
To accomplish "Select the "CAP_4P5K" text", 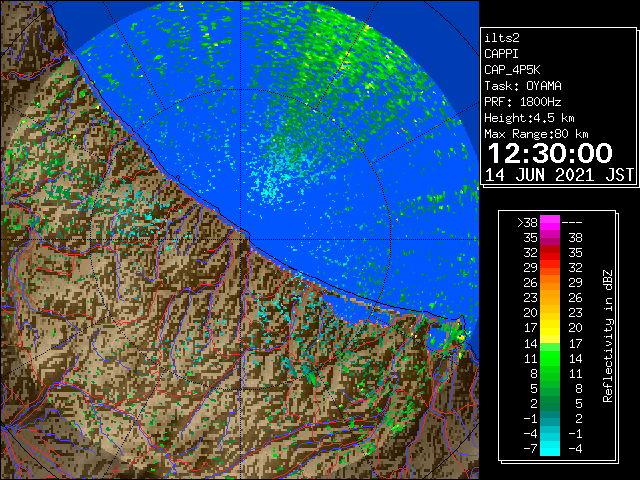I will click(x=512, y=70).
